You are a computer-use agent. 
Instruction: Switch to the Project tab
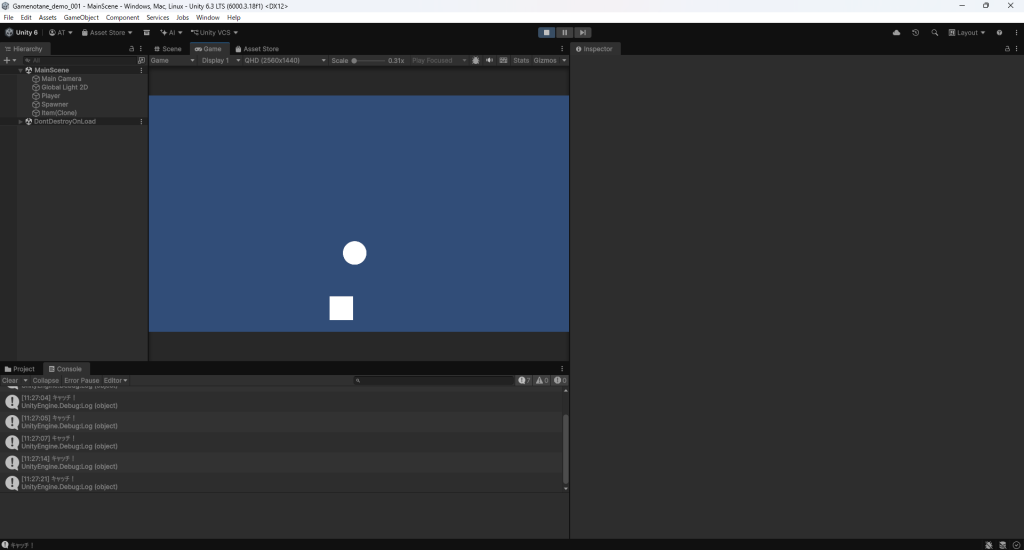click(x=20, y=369)
